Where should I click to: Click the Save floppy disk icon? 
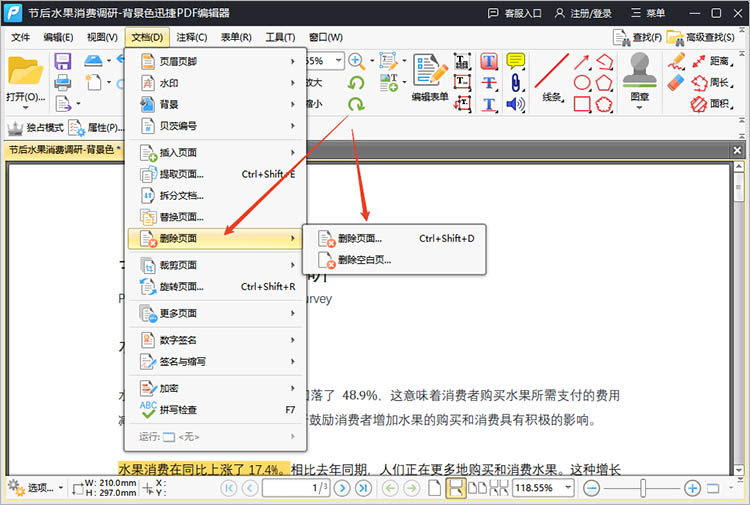click(x=63, y=61)
